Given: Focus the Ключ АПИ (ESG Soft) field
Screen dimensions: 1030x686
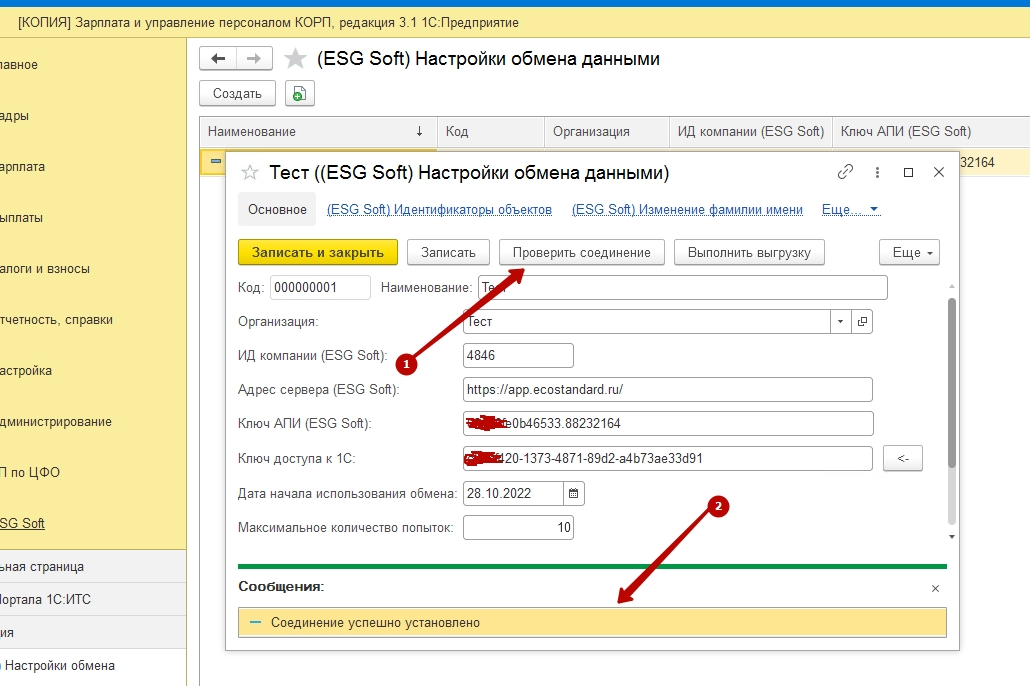Looking at the screenshot, I should (x=668, y=424).
